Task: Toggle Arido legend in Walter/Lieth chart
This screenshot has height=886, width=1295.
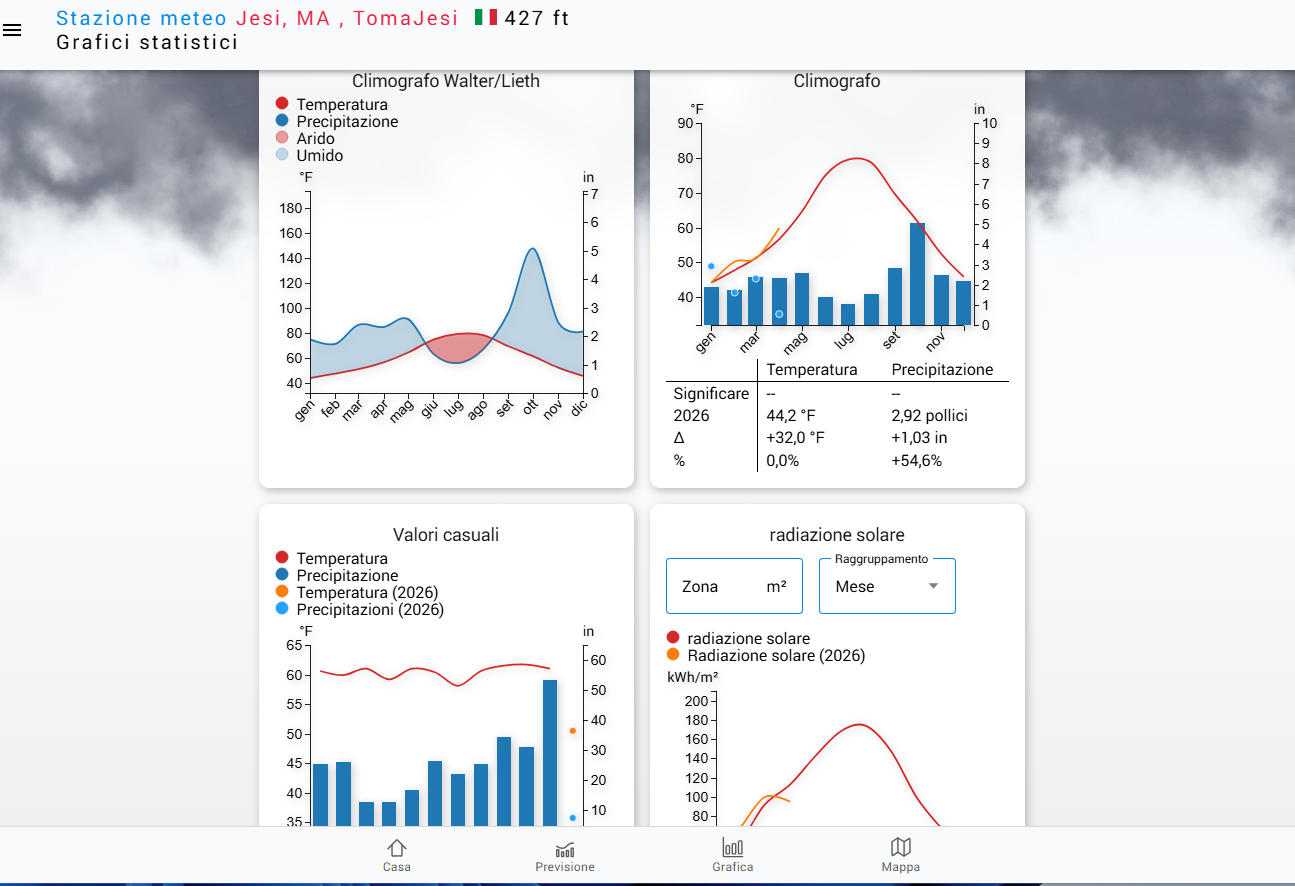Action: click(282, 139)
